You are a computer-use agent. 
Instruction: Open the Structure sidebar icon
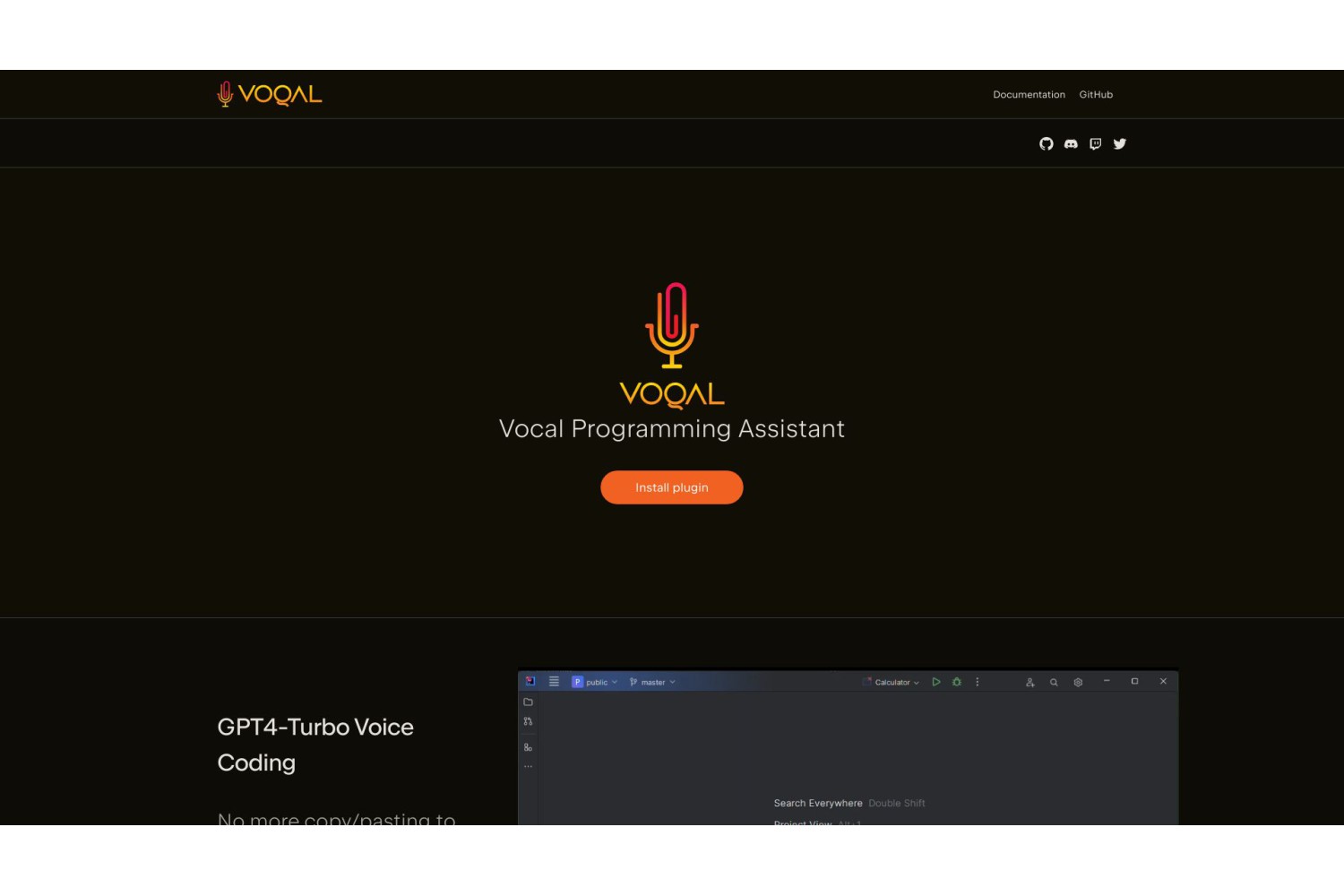click(x=528, y=747)
